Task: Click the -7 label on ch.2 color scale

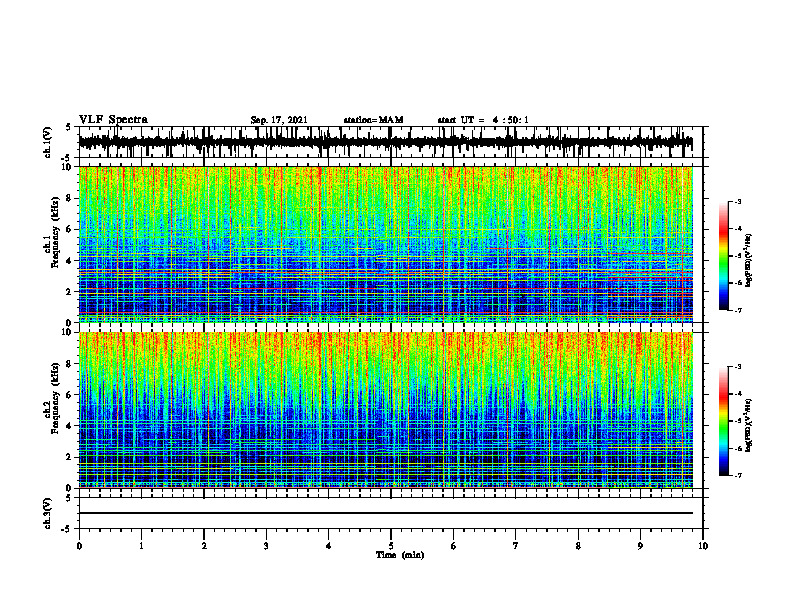Action: pyautogui.click(x=738, y=475)
